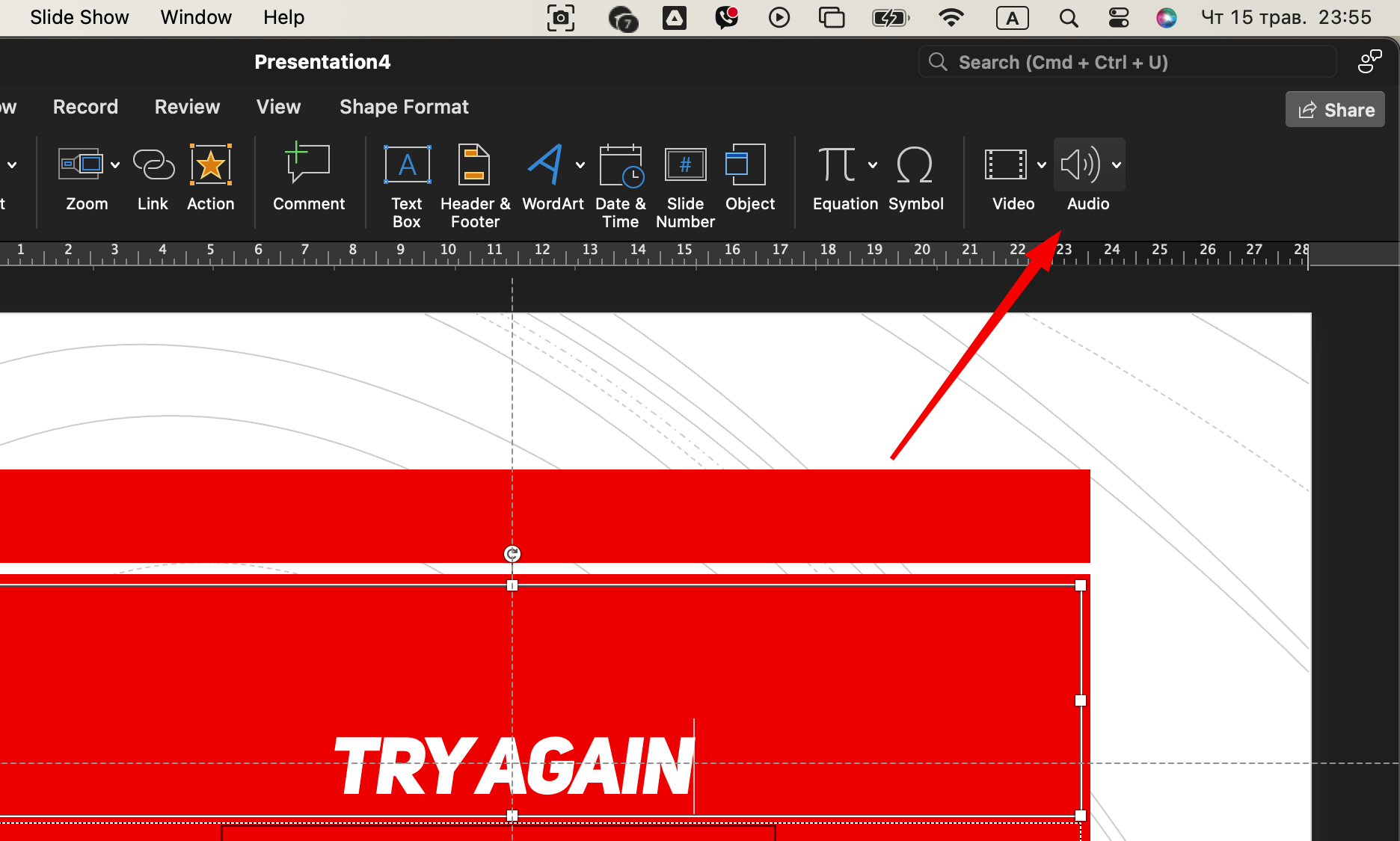Switch to the Shape Format tab
1400x841 pixels.
404,107
